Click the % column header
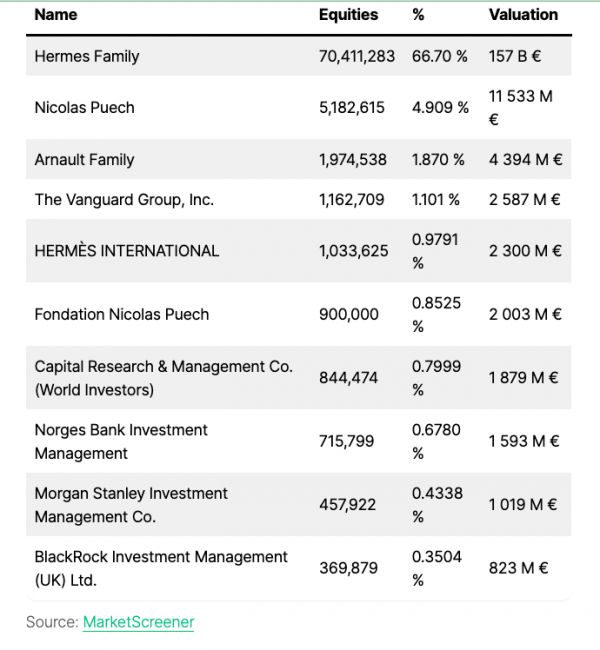 tap(418, 15)
